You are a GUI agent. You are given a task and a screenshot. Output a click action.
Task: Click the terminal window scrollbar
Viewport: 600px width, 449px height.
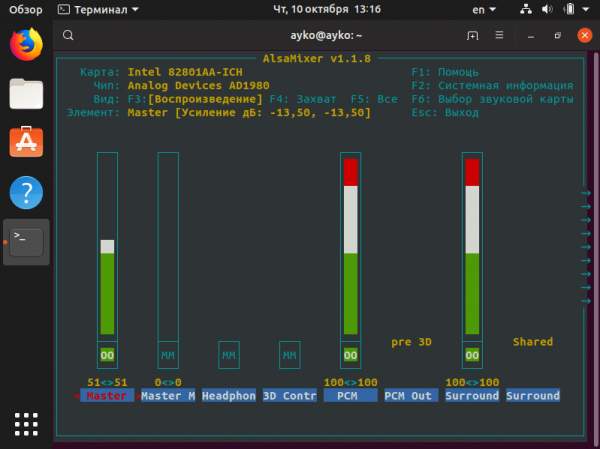click(596, 247)
